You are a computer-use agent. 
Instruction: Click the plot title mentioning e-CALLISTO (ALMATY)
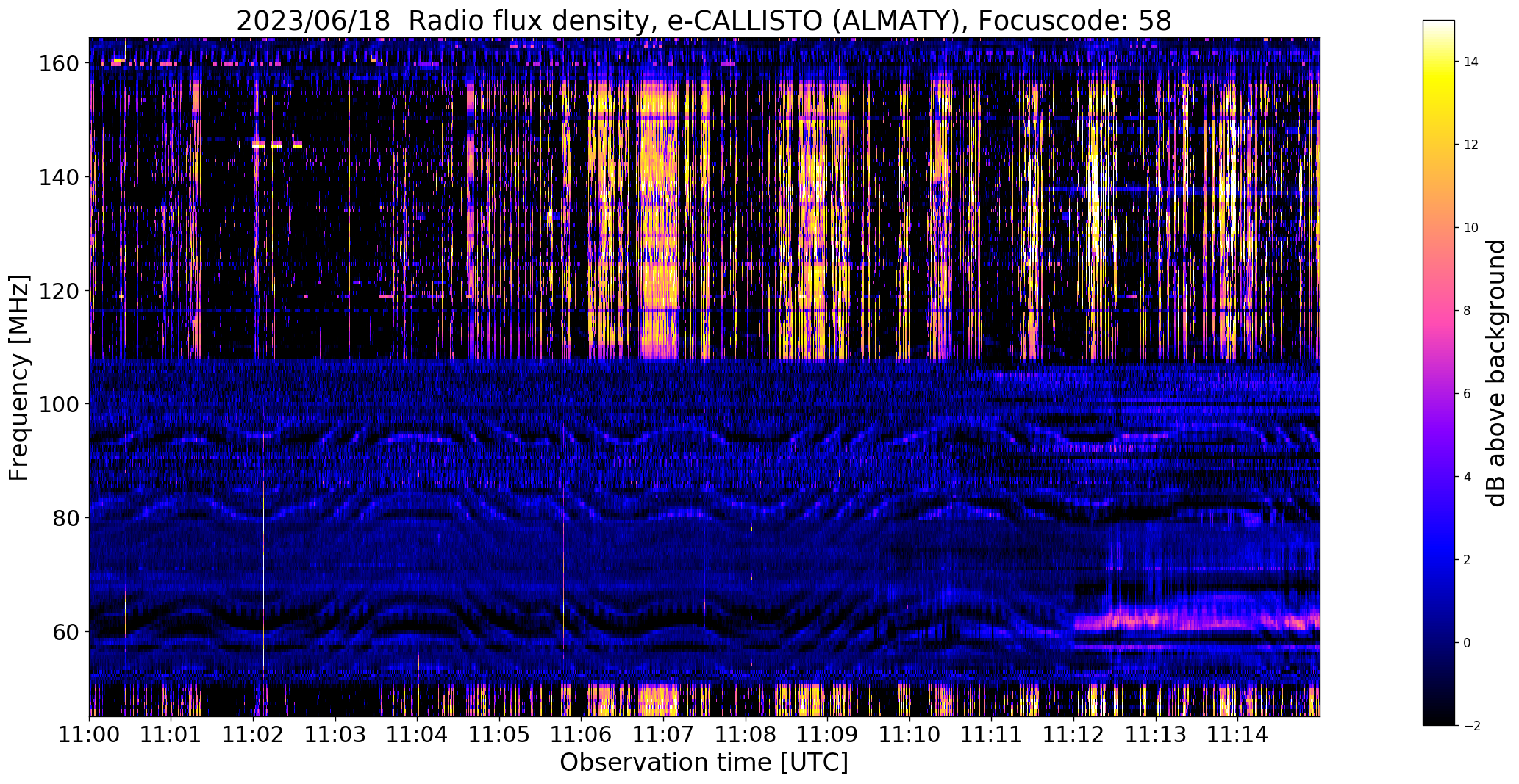tap(704, 21)
